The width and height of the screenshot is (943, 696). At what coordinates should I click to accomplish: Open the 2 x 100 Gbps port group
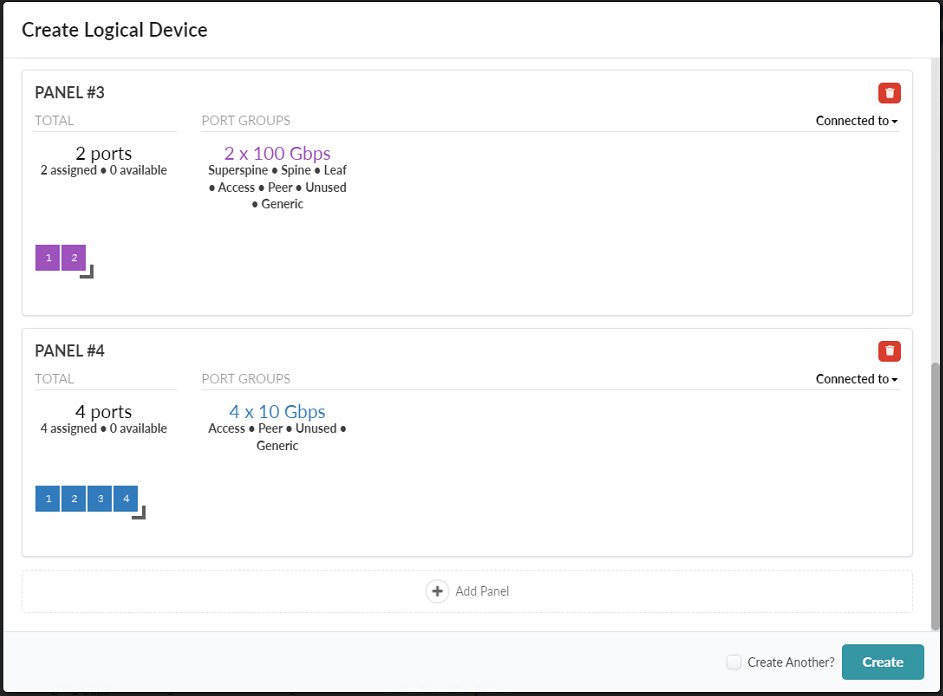click(277, 154)
